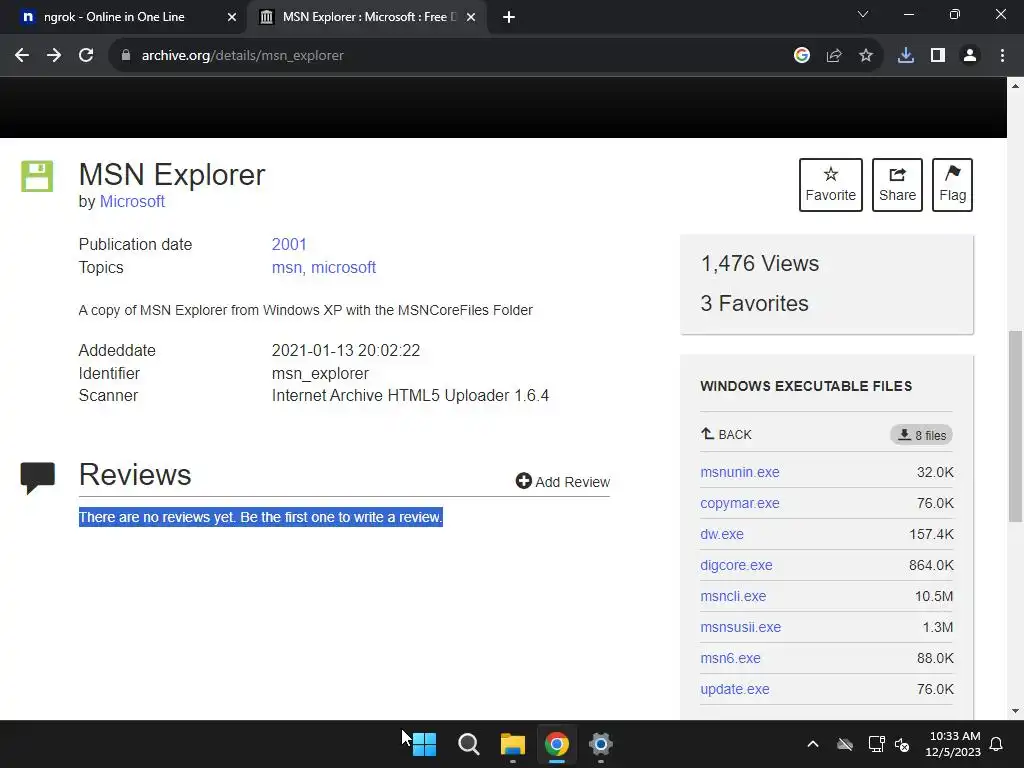Screen dimensions: 1024x768
Task: Open the Chrome three-dot menu
Action: [1002, 56]
